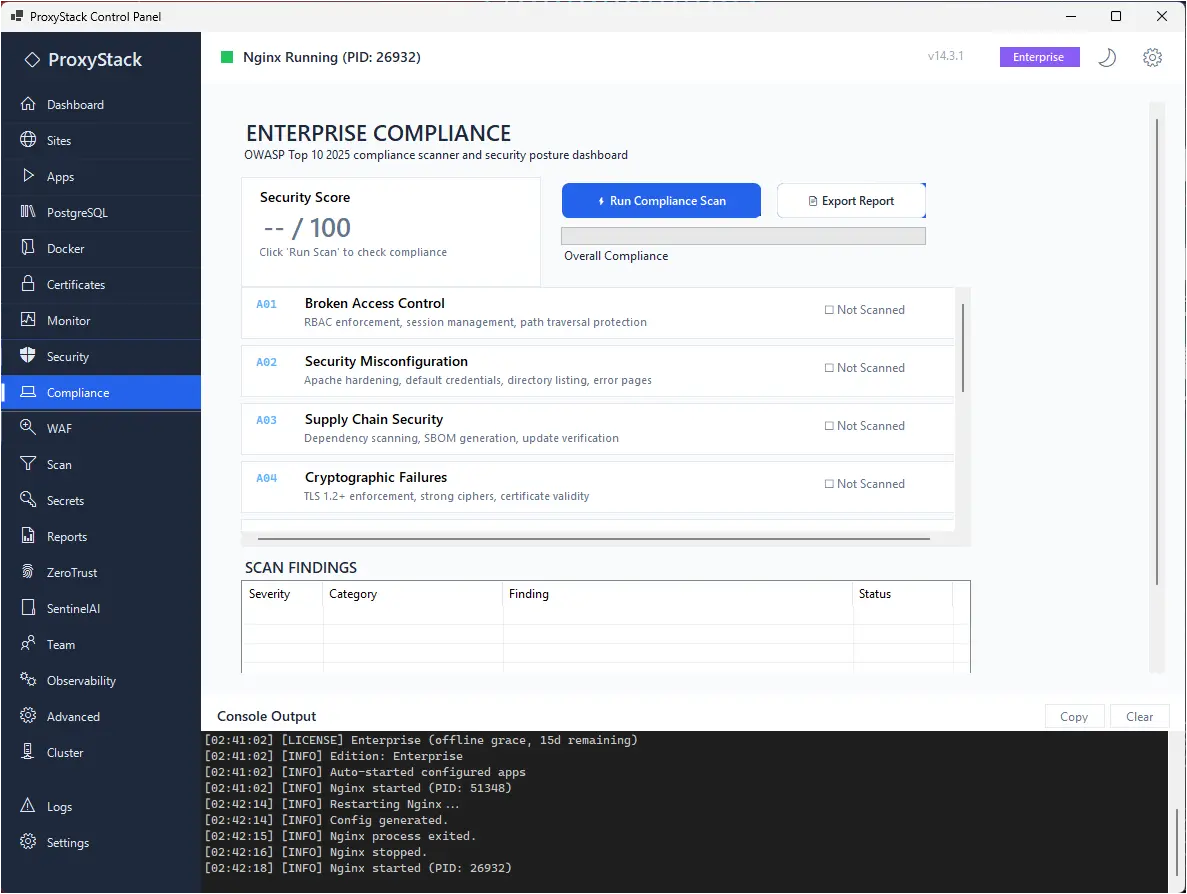
Task: Clear the console output
Action: coord(1139,716)
